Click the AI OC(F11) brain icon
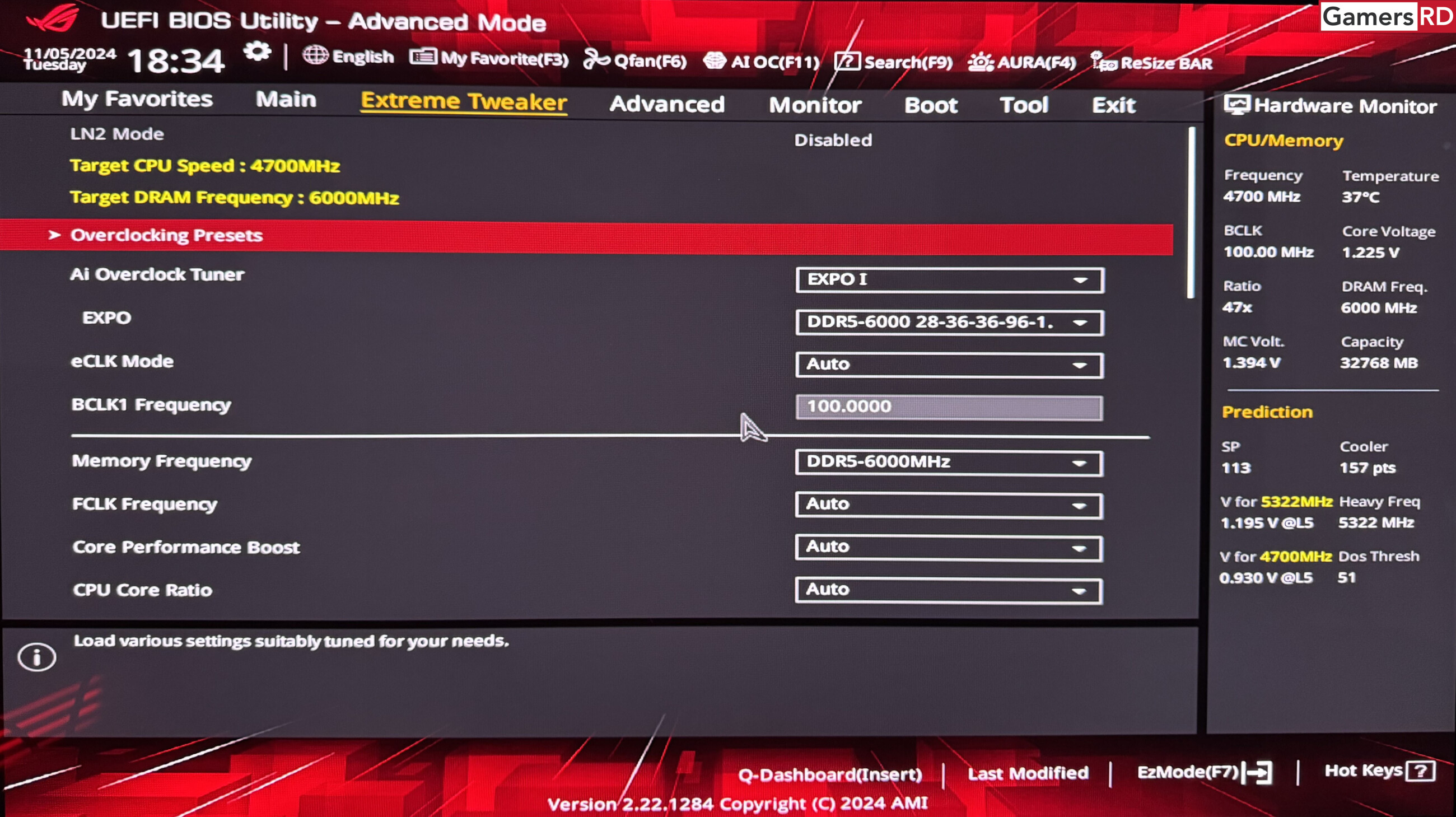1456x817 pixels. tap(715, 60)
